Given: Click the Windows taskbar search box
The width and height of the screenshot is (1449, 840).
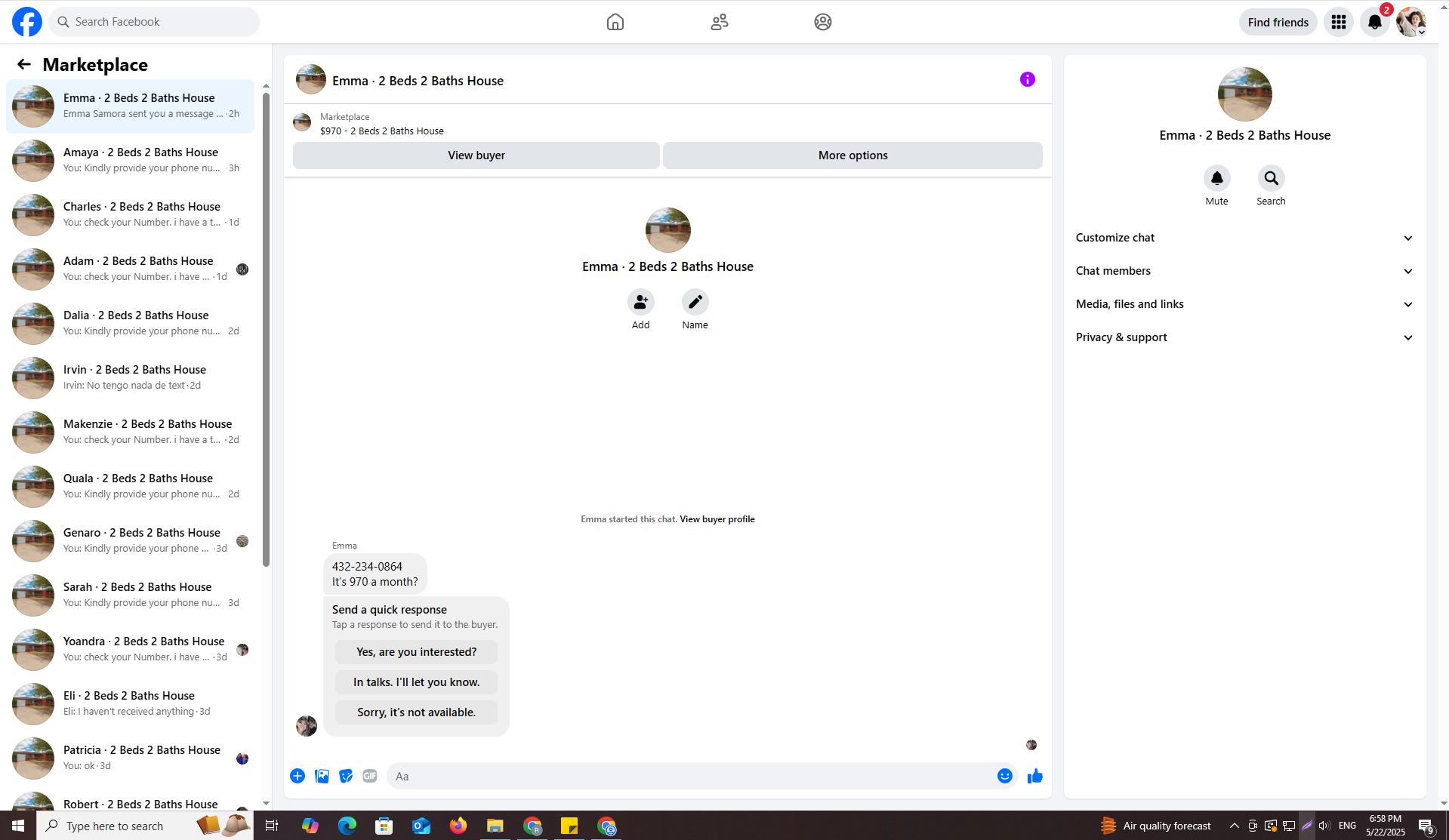Looking at the screenshot, I should point(145,826).
